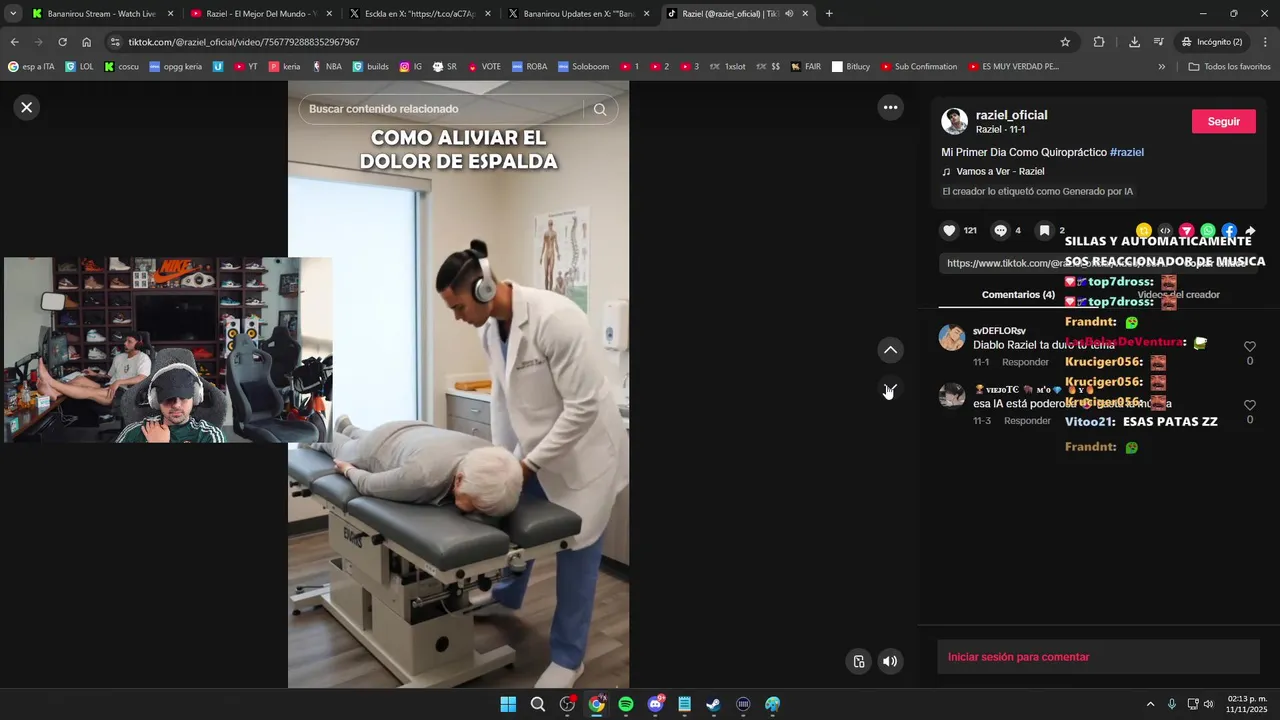
Task: Close the TikTok video viewer
Action: point(27,107)
